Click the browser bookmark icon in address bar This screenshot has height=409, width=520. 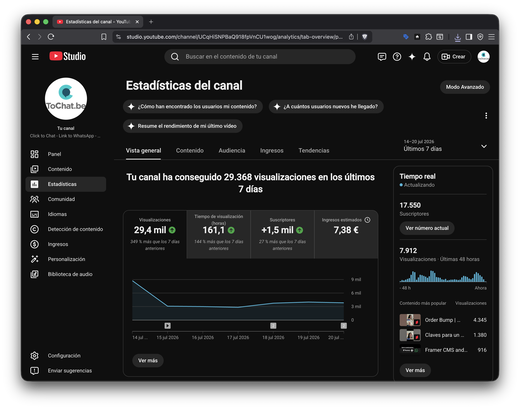(x=104, y=37)
